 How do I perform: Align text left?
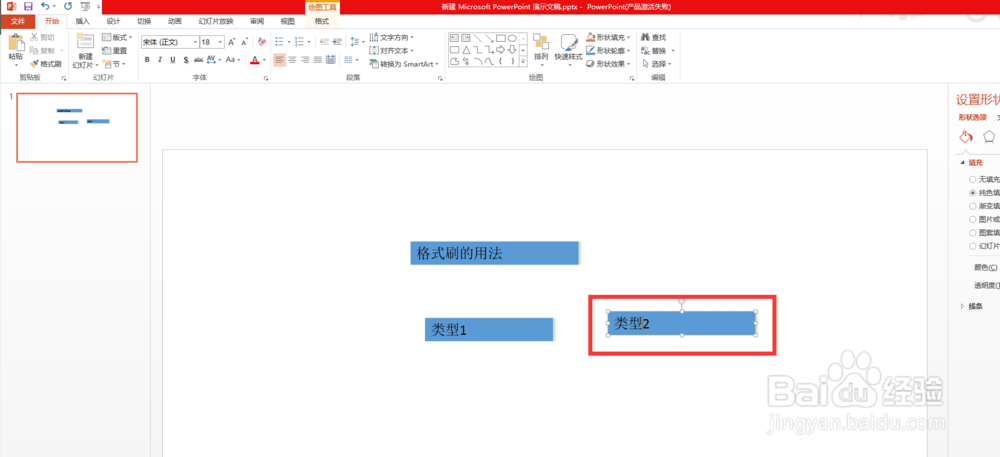pyautogui.click(x=279, y=60)
